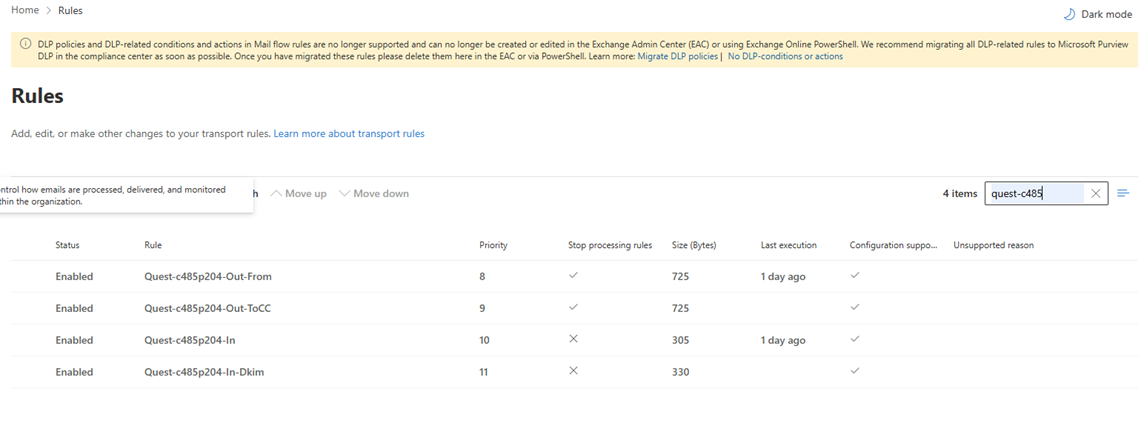
Task: Go to Home breadcrumb
Action: pyautogui.click(x=25, y=10)
